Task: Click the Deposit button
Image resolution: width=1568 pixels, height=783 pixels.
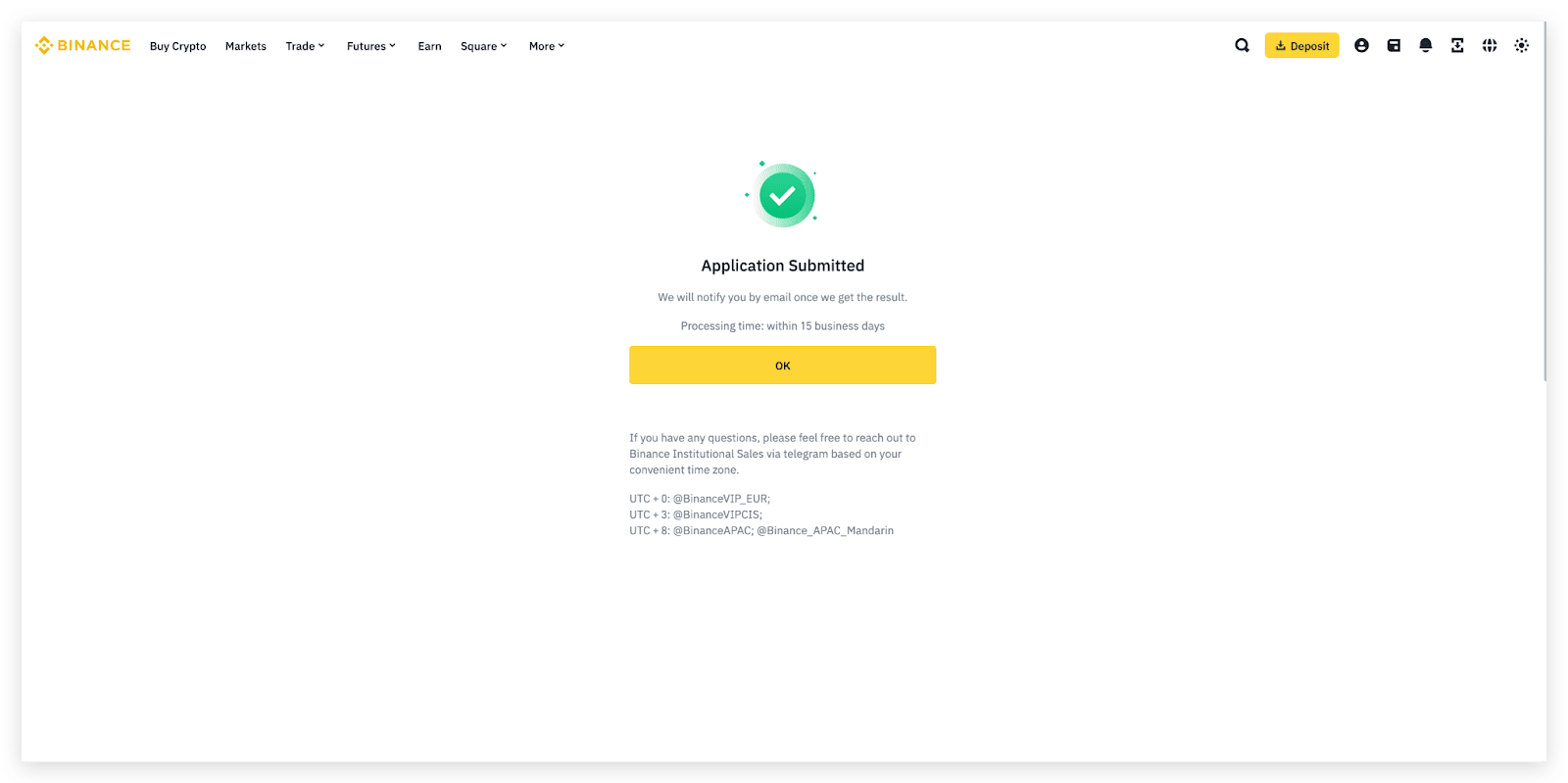Action: click(x=1301, y=45)
